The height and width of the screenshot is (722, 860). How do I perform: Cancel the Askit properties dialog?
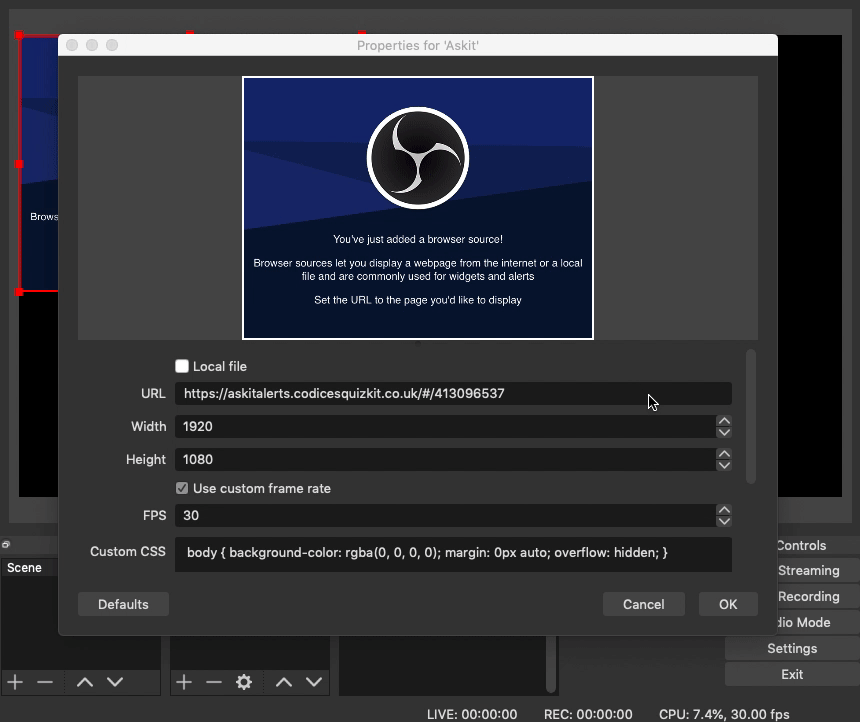point(643,604)
